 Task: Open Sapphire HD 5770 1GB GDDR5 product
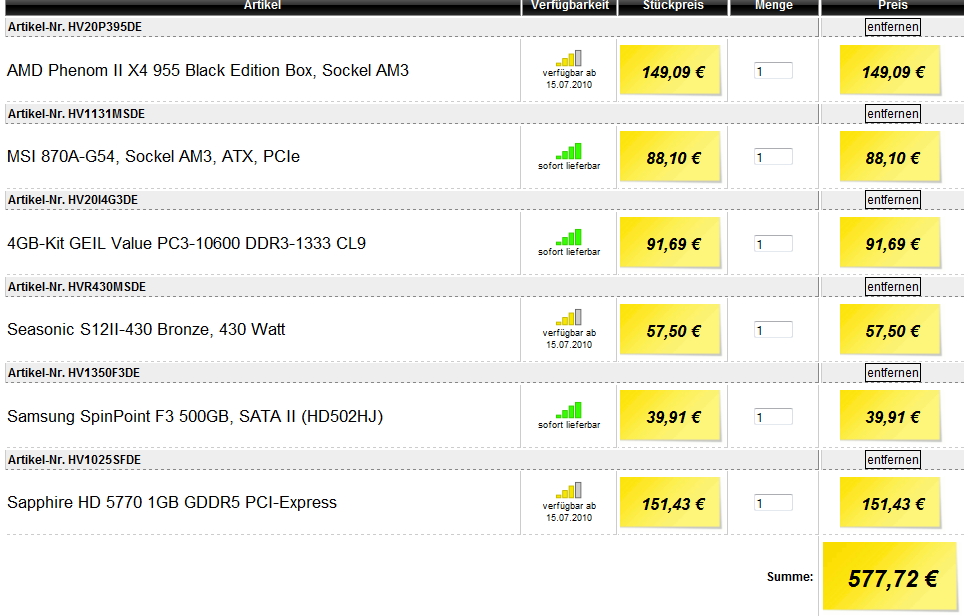(x=172, y=503)
